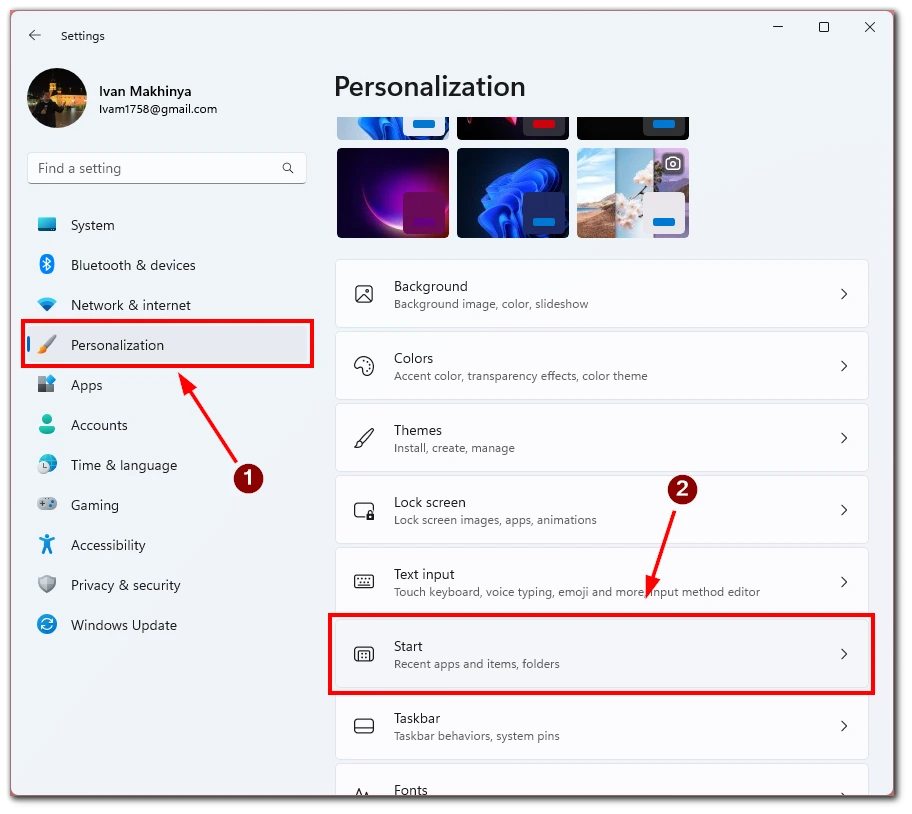Viewport: 912px width, 814px height.
Task: Click the Apps icon in sidebar
Action: point(47,384)
